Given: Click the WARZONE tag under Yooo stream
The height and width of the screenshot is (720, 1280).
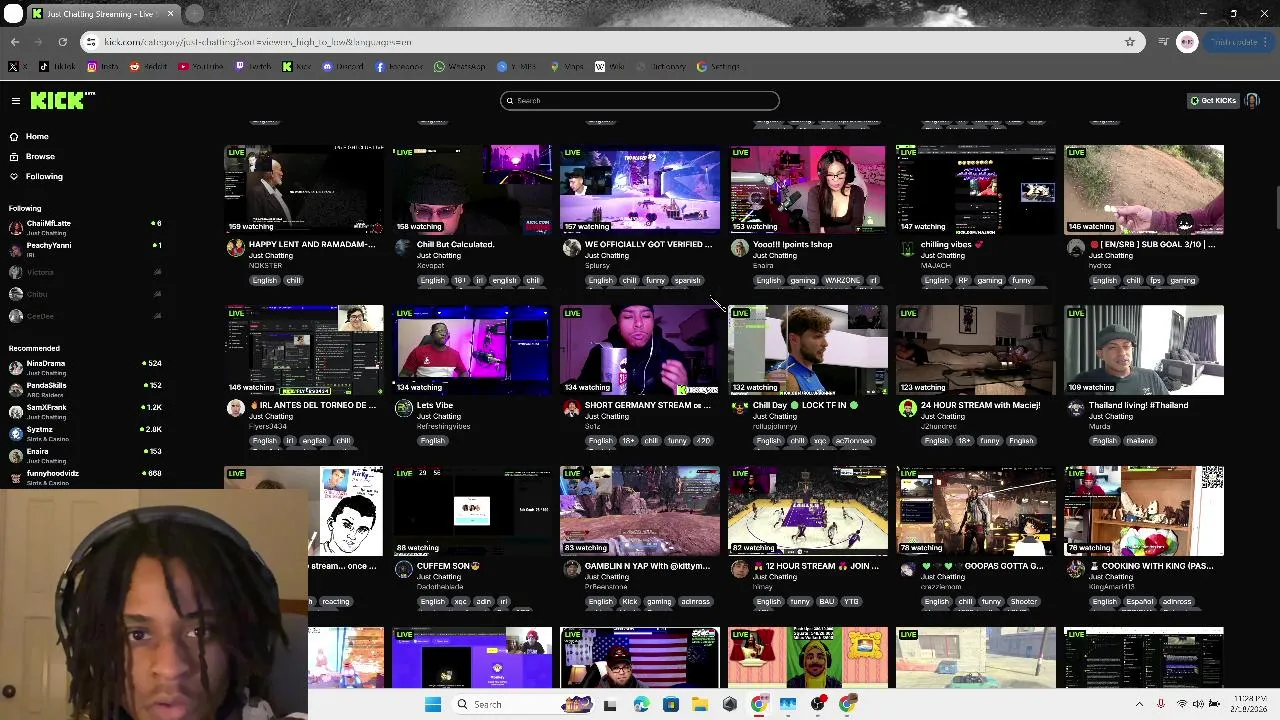Looking at the screenshot, I should click(842, 280).
